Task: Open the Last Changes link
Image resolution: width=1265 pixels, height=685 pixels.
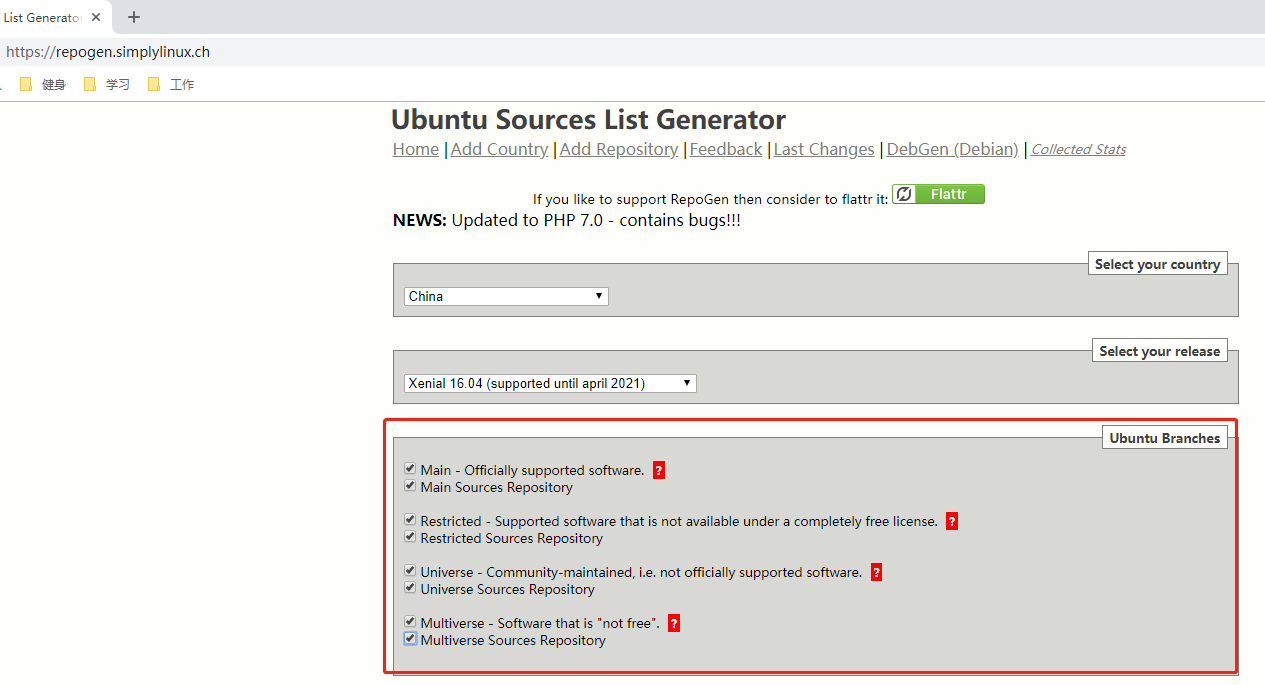Action: pos(824,149)
